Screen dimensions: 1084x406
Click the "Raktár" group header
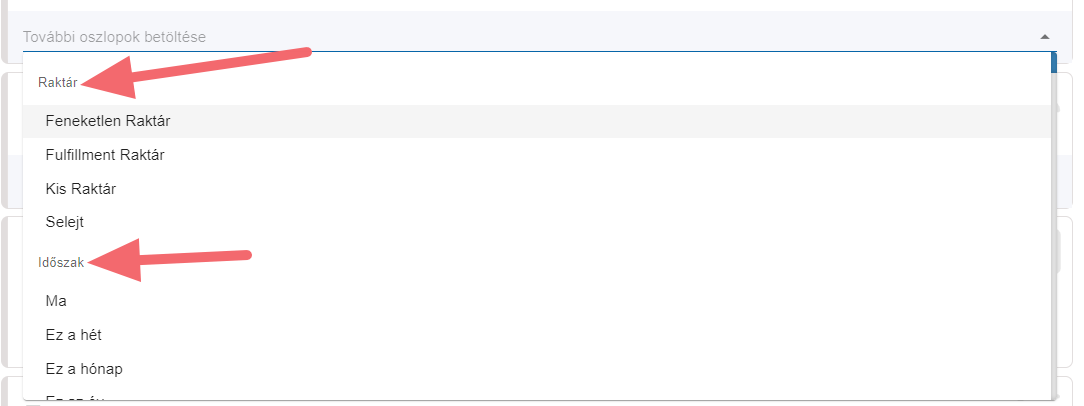click(x=57, y=82)
